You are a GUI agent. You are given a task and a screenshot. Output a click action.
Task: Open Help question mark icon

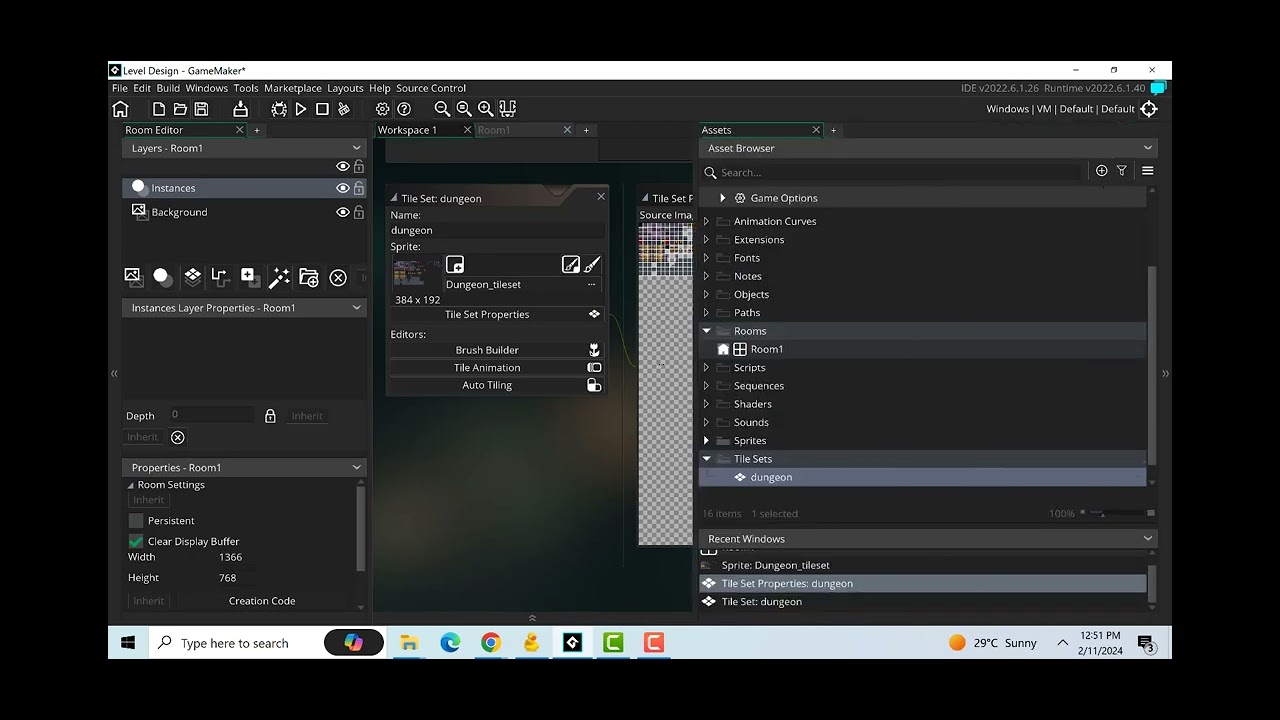tap(404, 109)
